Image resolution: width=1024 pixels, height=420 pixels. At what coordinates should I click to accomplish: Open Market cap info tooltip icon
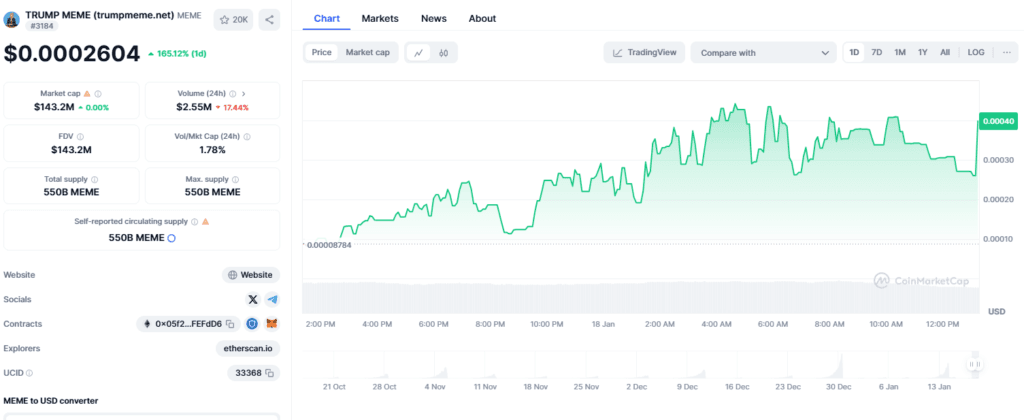(98, 94)
